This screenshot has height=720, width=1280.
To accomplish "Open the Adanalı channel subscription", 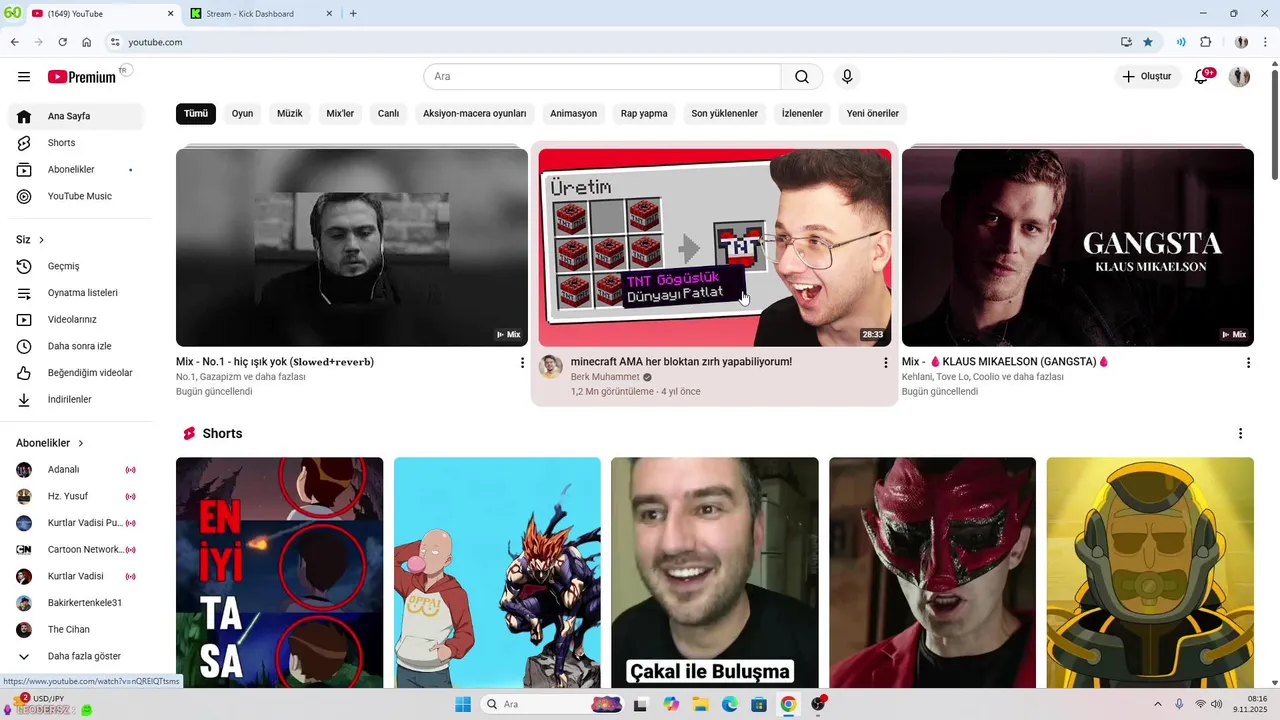I will point(76,470).
